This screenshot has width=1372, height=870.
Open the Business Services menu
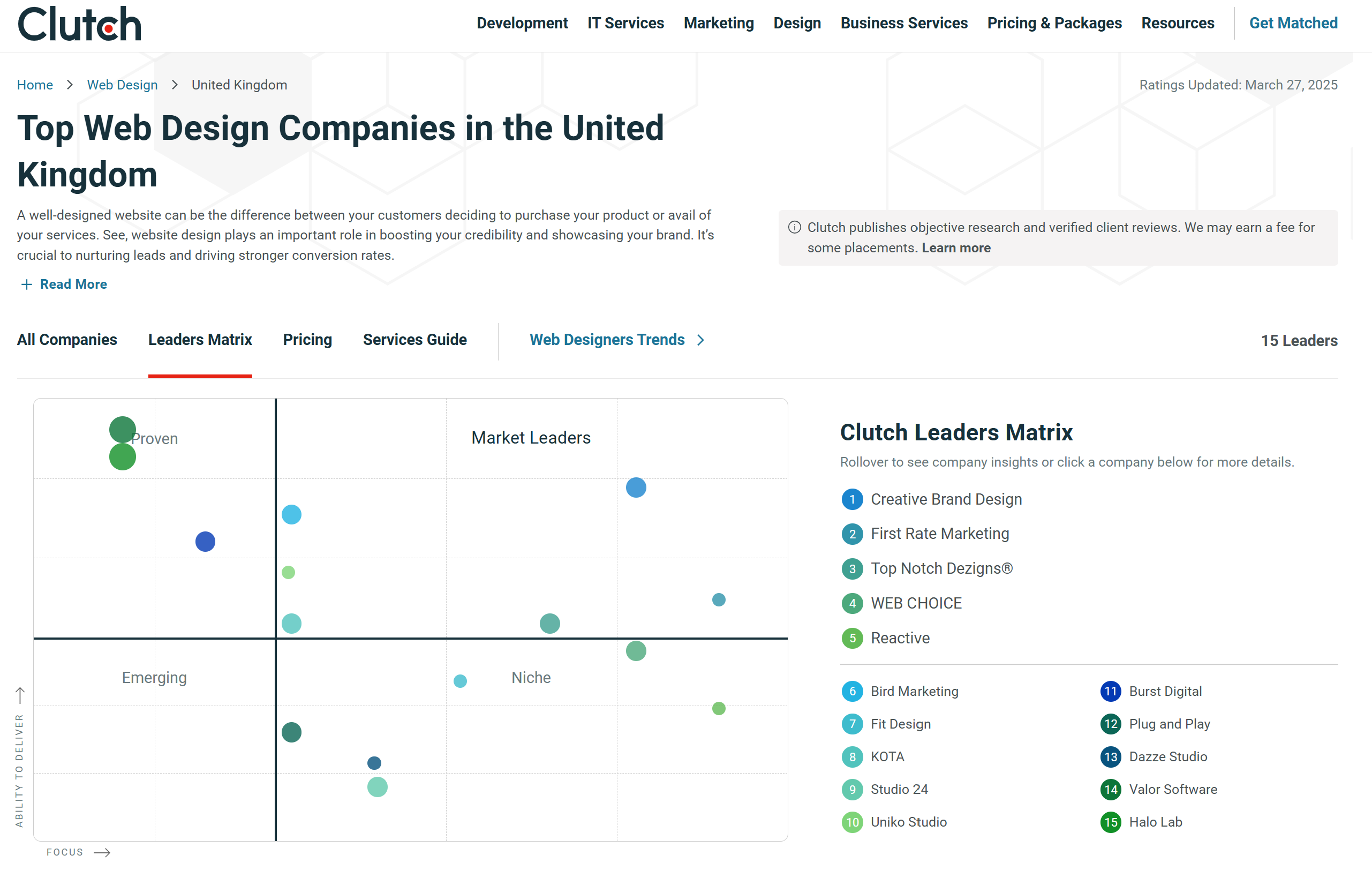point(903,23)
